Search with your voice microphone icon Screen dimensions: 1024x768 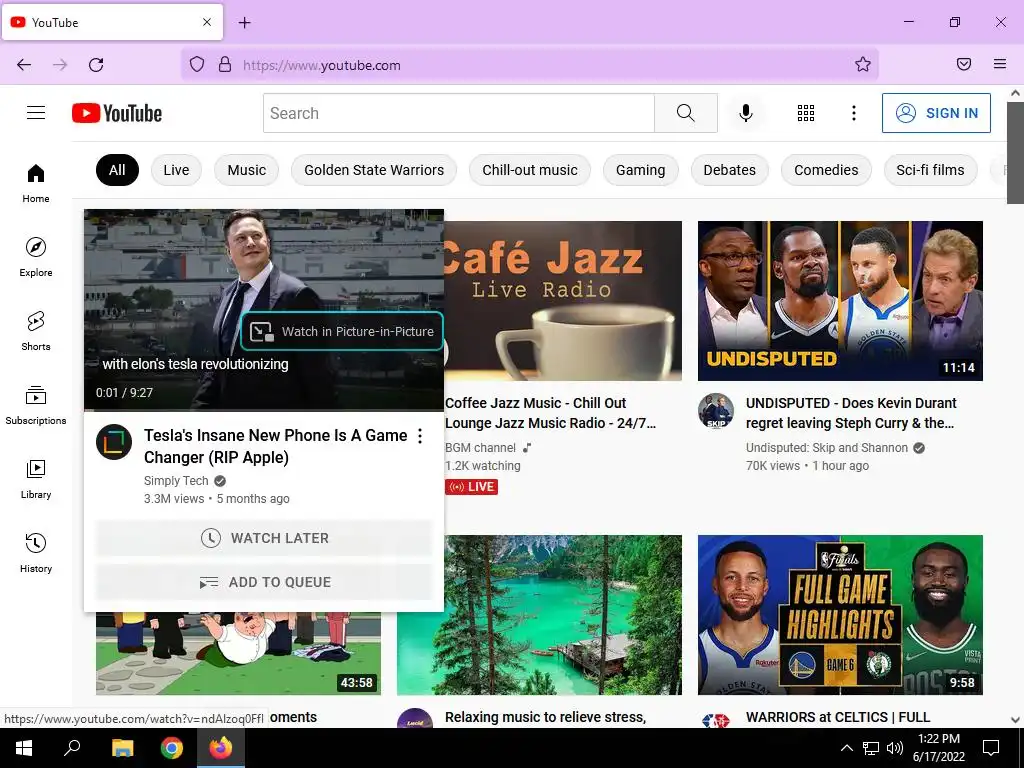click(x=746, y=113)
